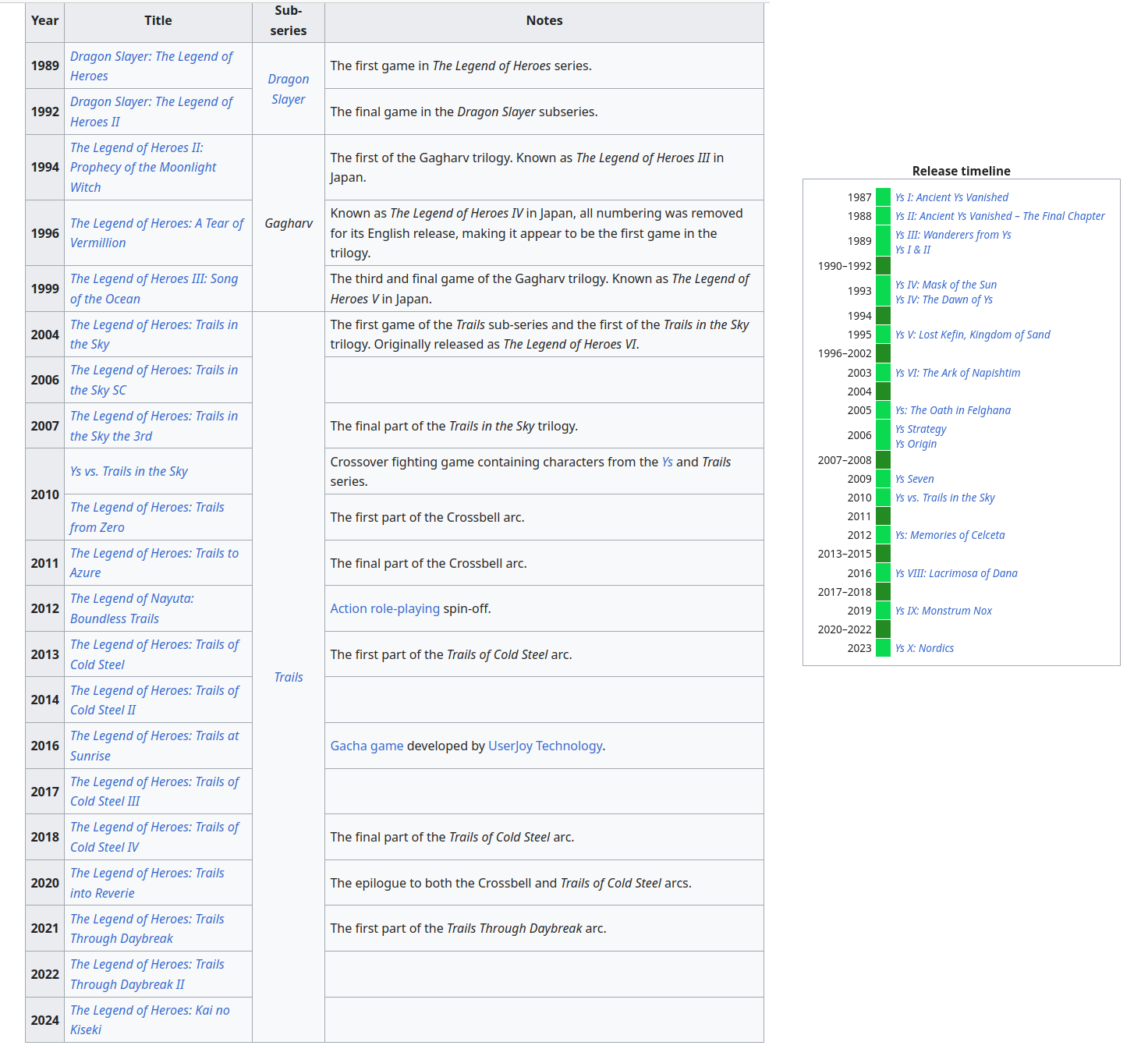Open Ys VI: The Ark of Napishtim link
1148x1049 pixels.
pos(958,373)
